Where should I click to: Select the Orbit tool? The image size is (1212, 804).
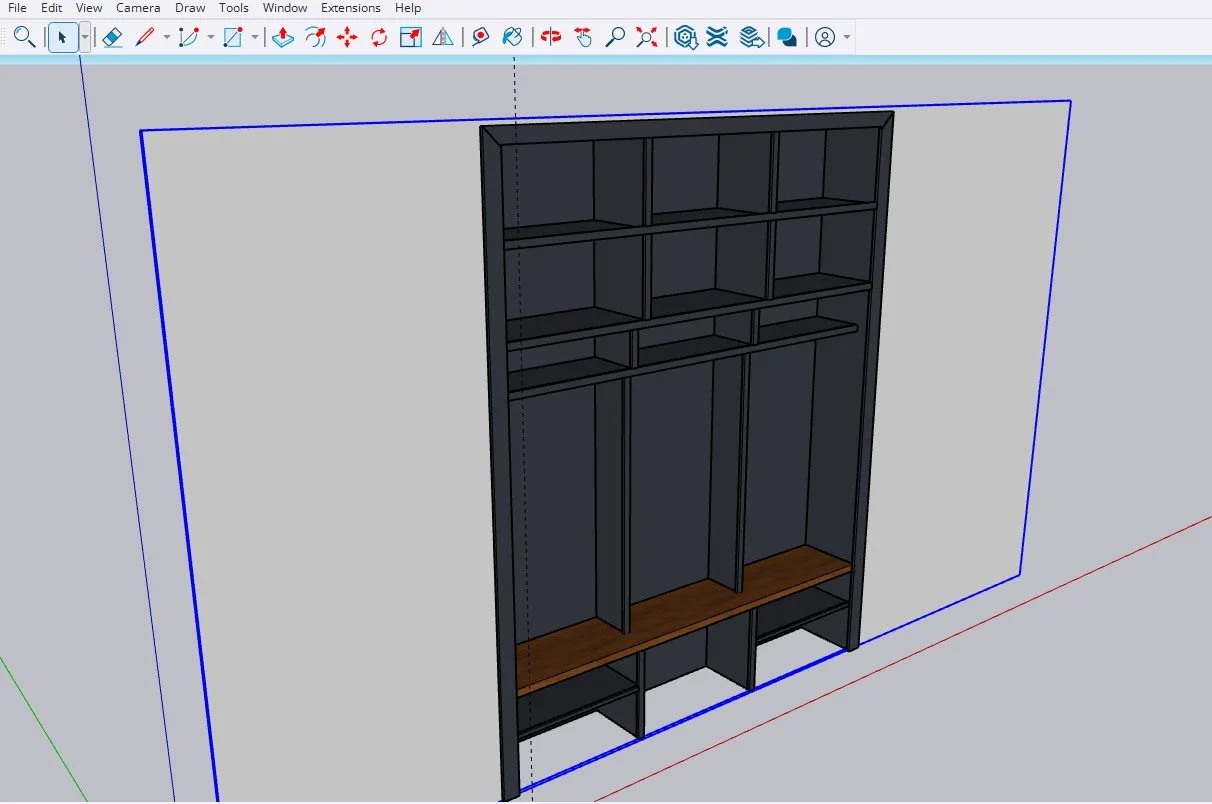tap(550, 38)
